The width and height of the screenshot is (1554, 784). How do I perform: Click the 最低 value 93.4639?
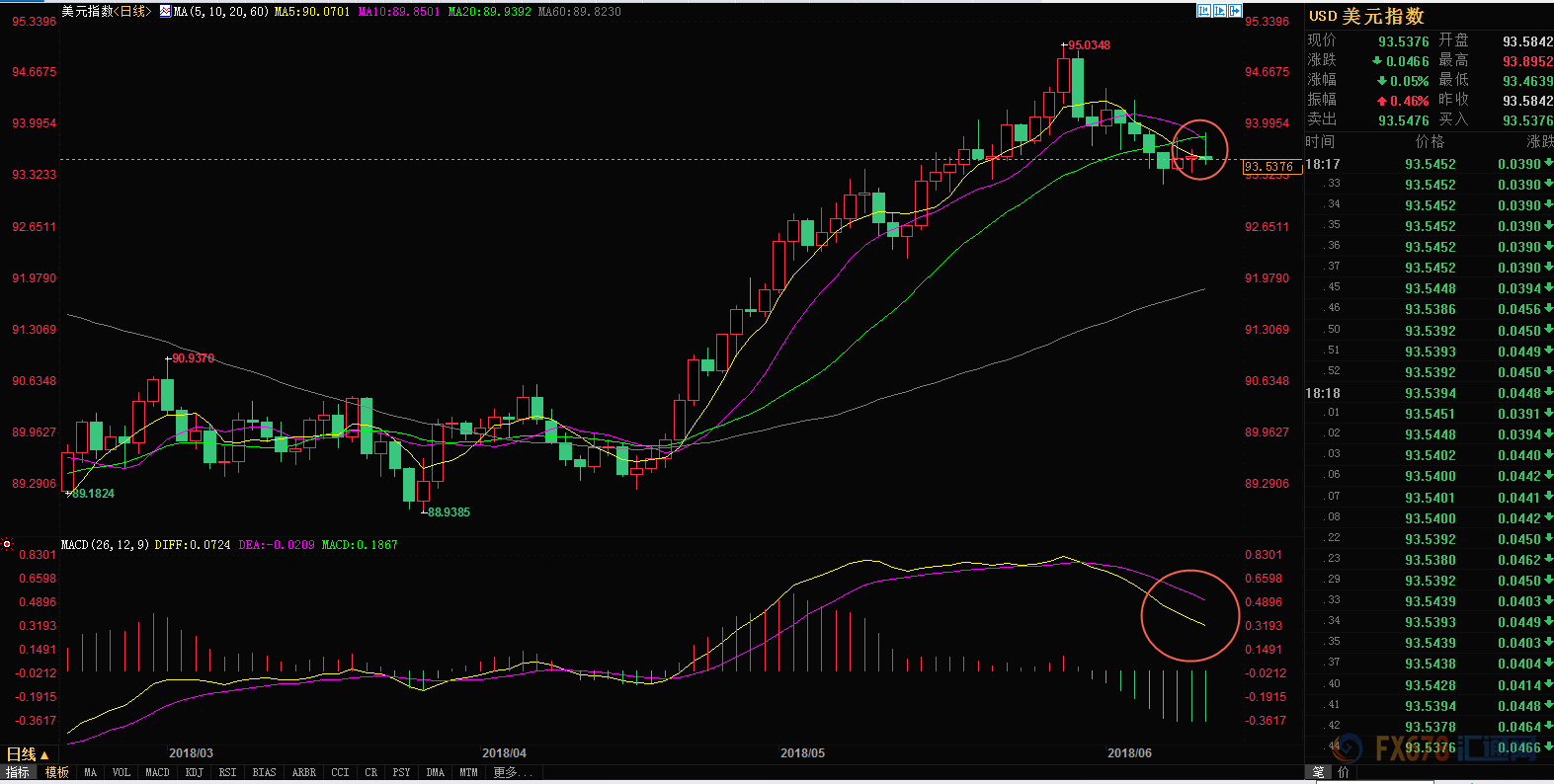tap(1528, 81)
